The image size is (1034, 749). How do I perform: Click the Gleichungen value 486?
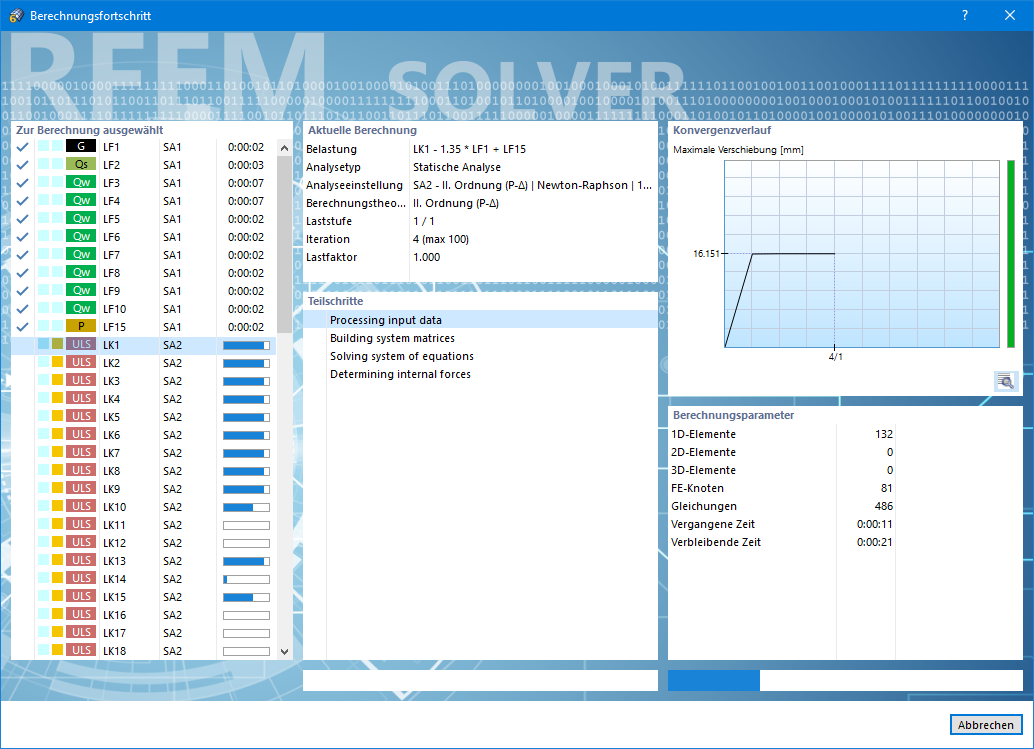click(884, 506)
